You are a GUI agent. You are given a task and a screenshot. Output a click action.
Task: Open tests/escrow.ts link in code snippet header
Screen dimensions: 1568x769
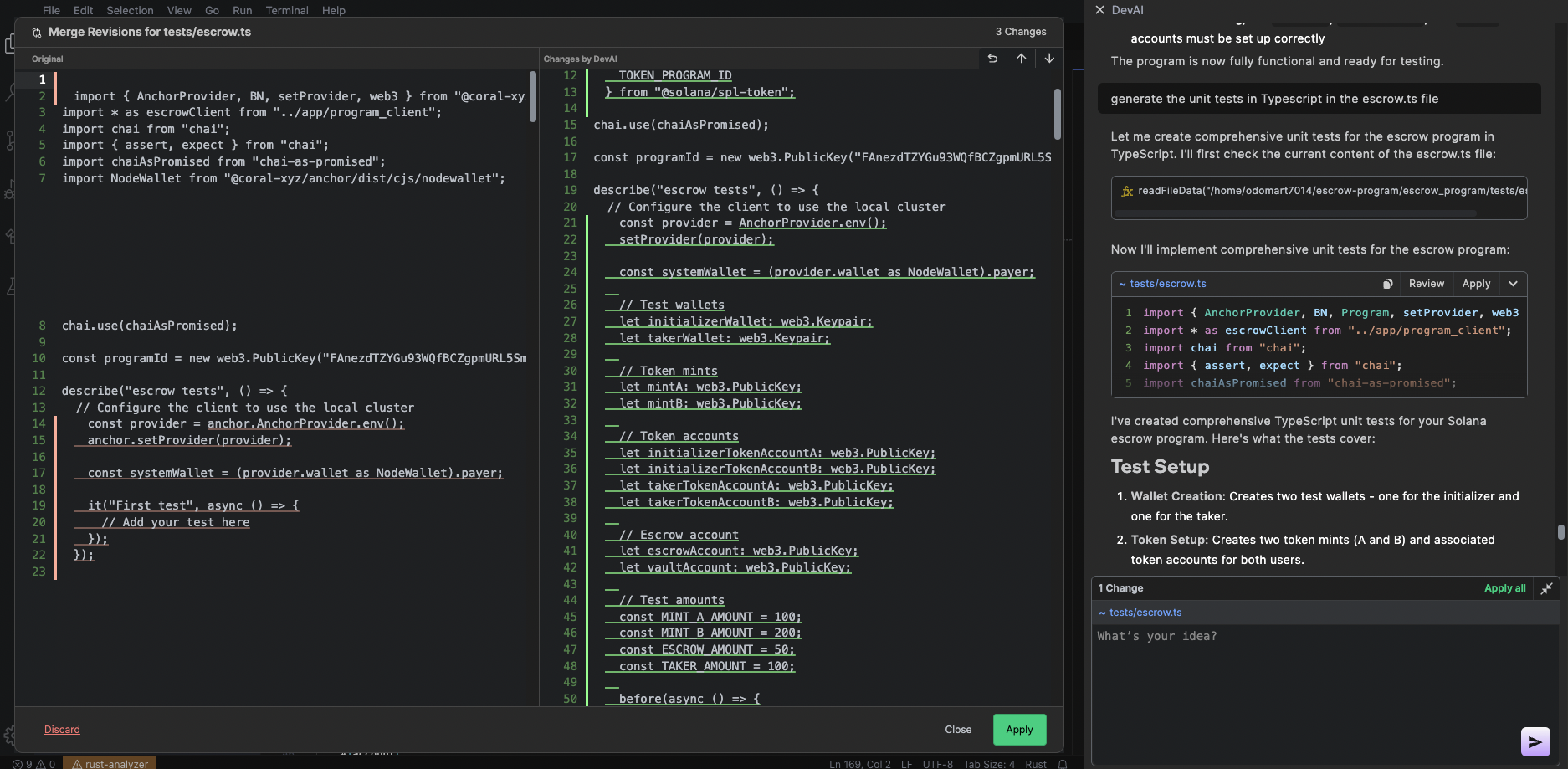pos(1167,284)
